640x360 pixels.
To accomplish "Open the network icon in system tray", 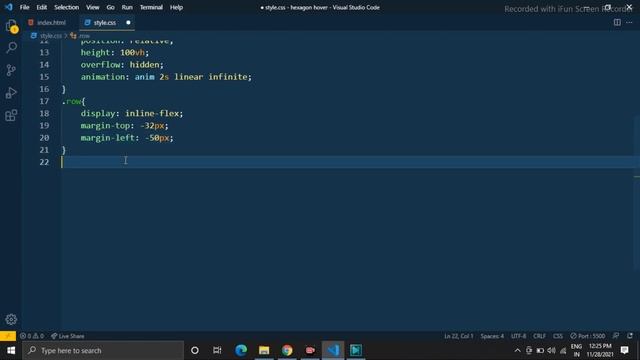I will pyautogui.click(x=563, y=350).
